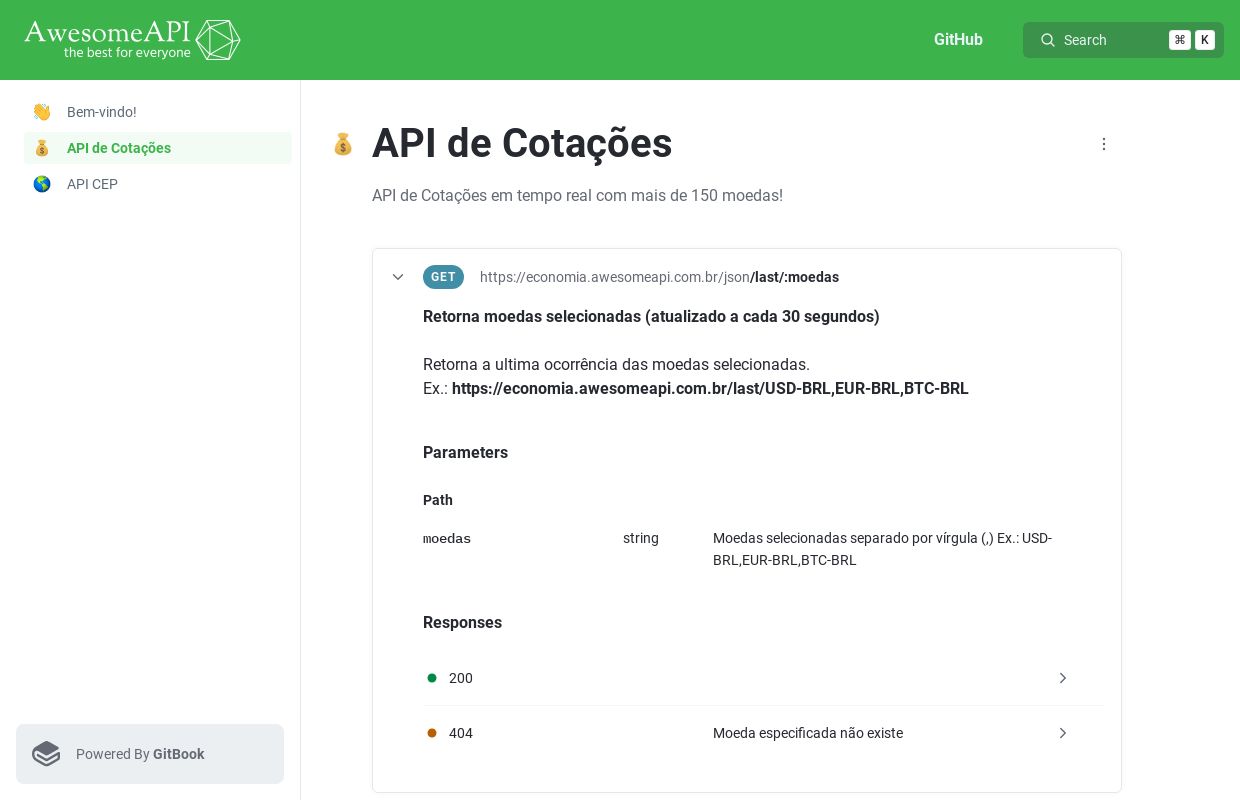Click the 404 response row label
This screenshot has width=1240, height=800.
(x=461, y=733)
